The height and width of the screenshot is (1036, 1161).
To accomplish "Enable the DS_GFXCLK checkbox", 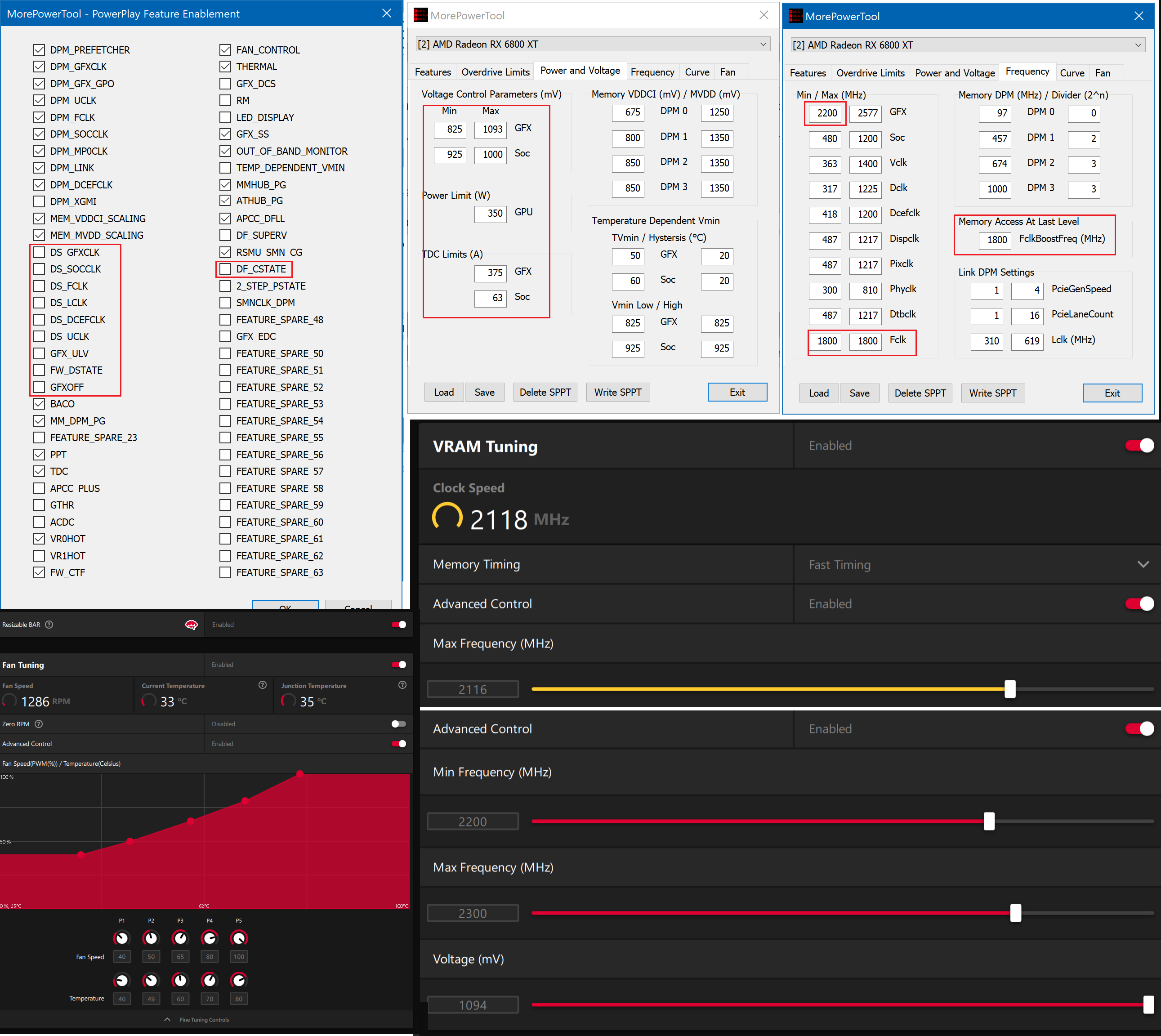I will pos(39,252).
